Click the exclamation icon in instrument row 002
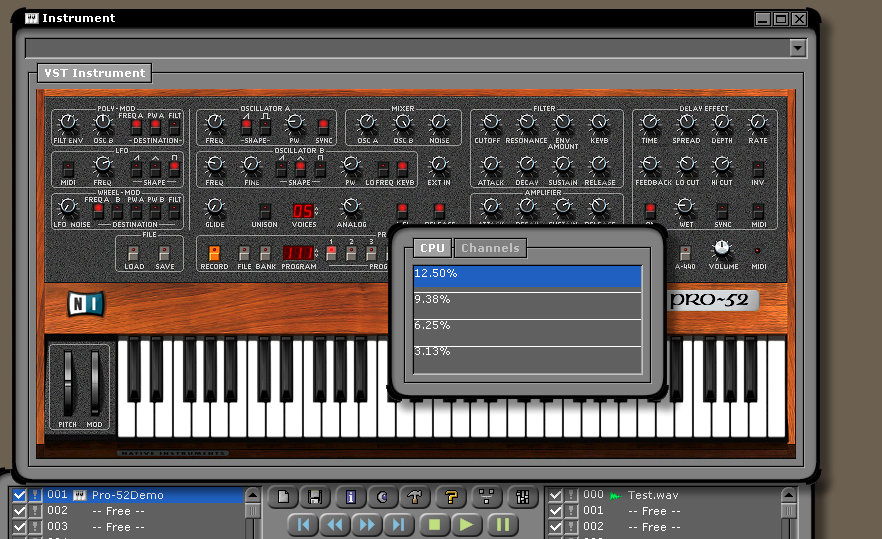882x539 pixels. [x=35, y=511]
